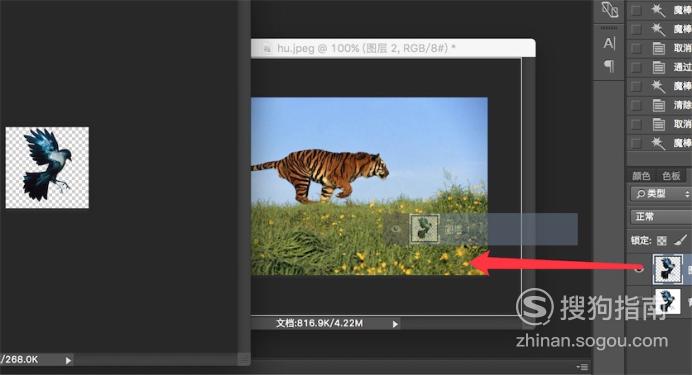Open the Paragraph panel icon (¶)

tap(609, 66)
